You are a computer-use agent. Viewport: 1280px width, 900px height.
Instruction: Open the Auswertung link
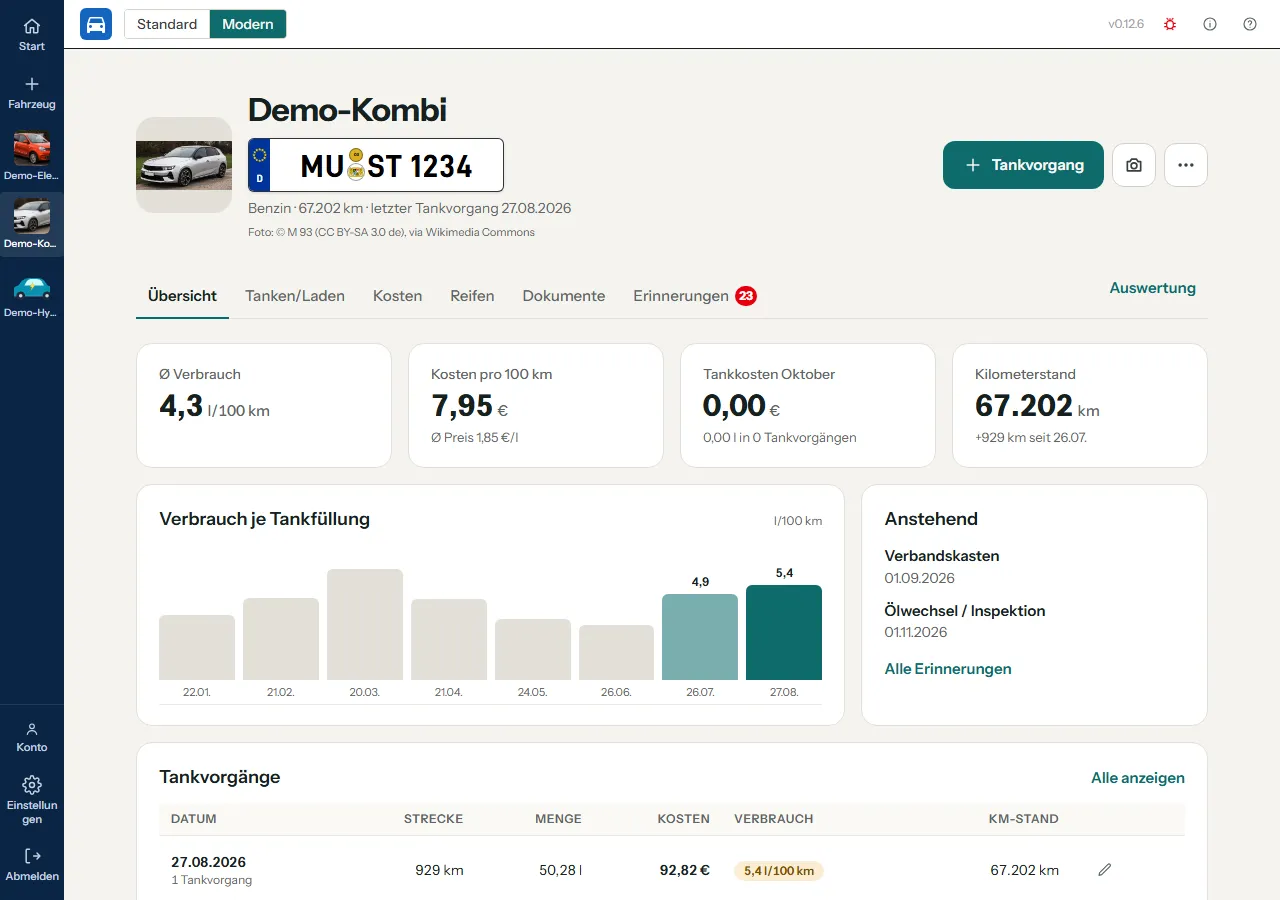[1152, 288]
